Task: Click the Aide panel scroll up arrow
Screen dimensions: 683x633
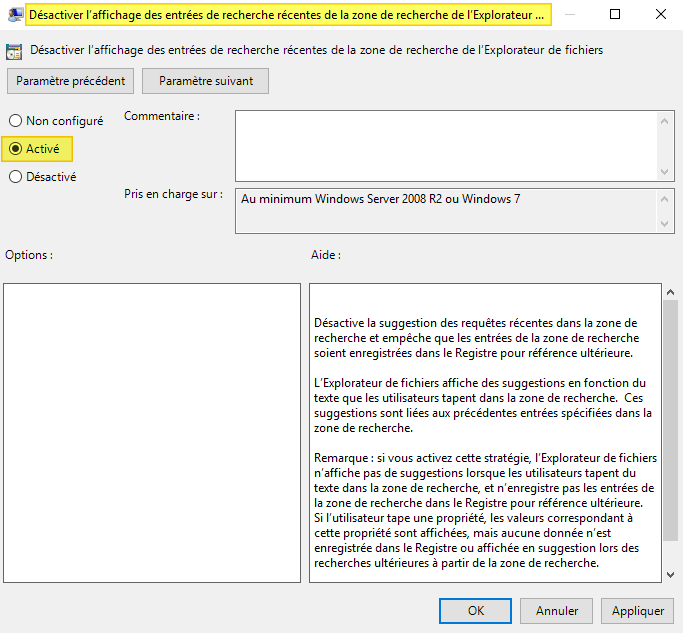Action: click(x=670, y=292)
